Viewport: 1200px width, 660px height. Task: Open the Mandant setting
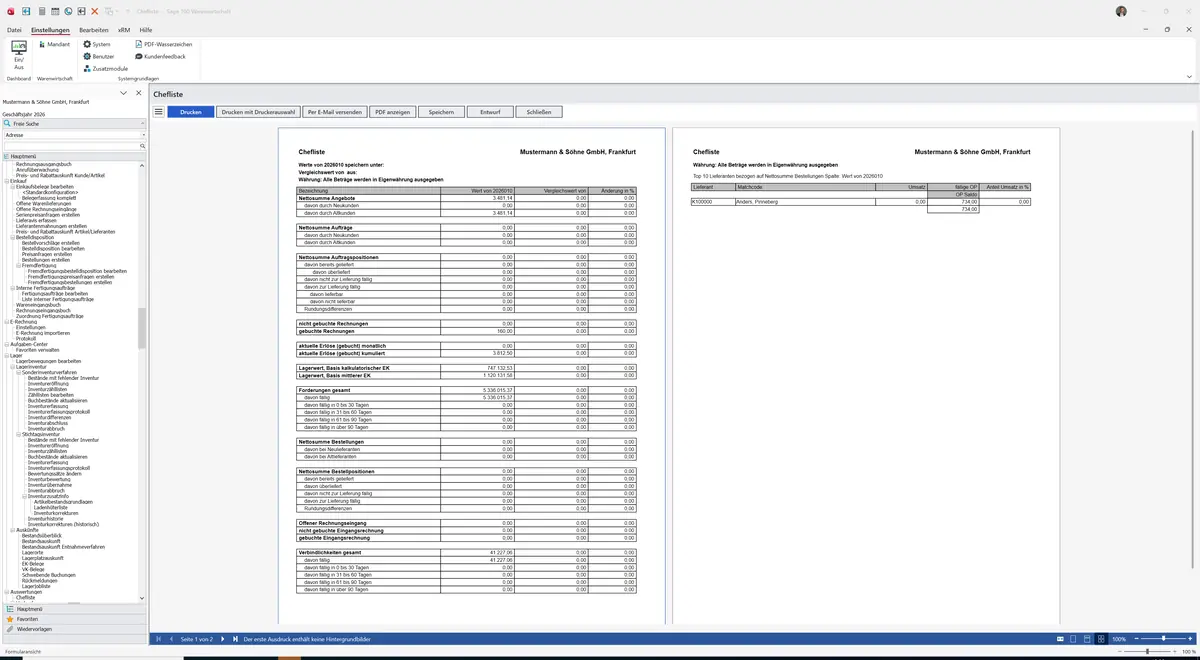53,44
